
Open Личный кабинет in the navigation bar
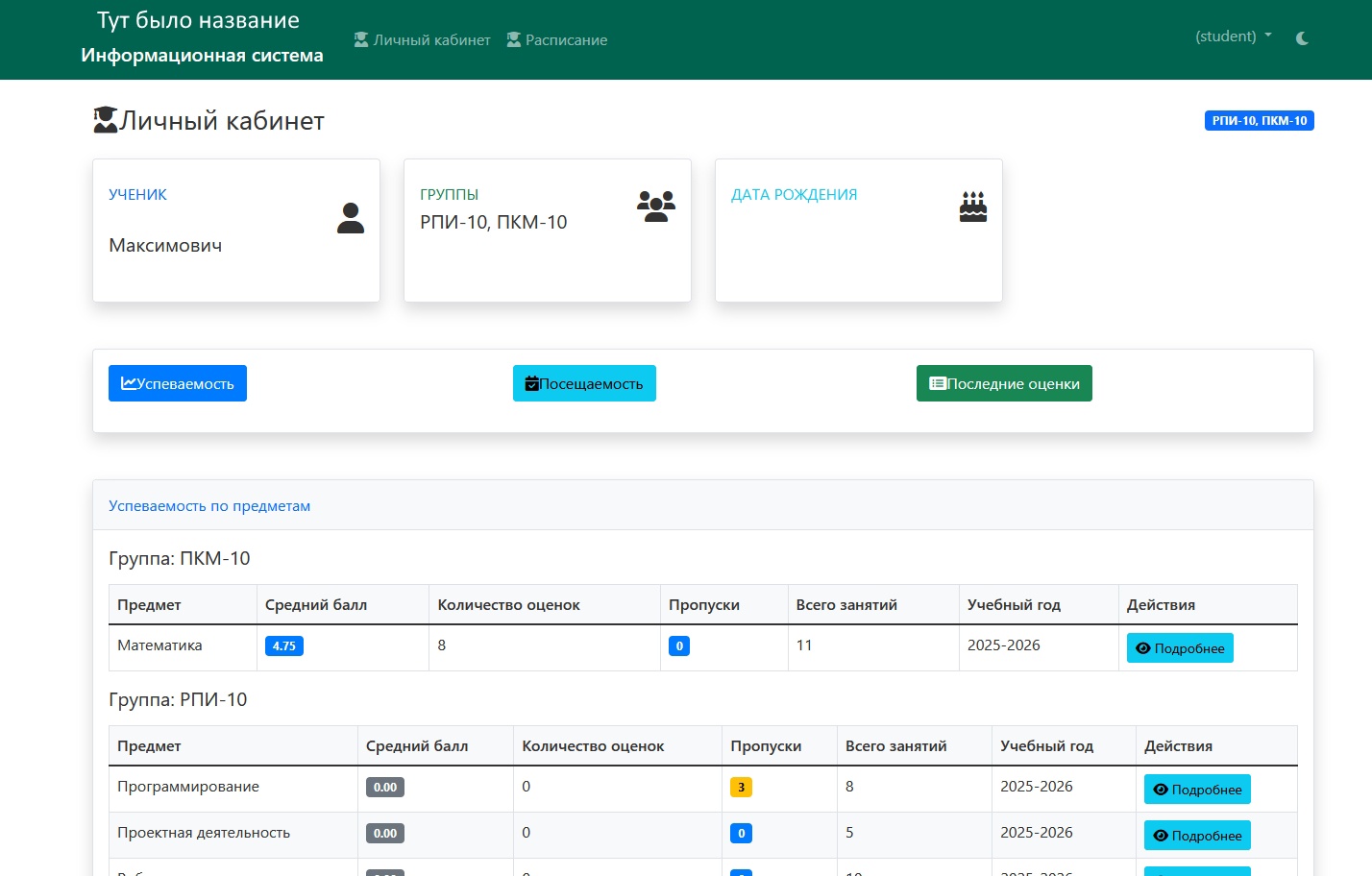(x=422, y=40)
